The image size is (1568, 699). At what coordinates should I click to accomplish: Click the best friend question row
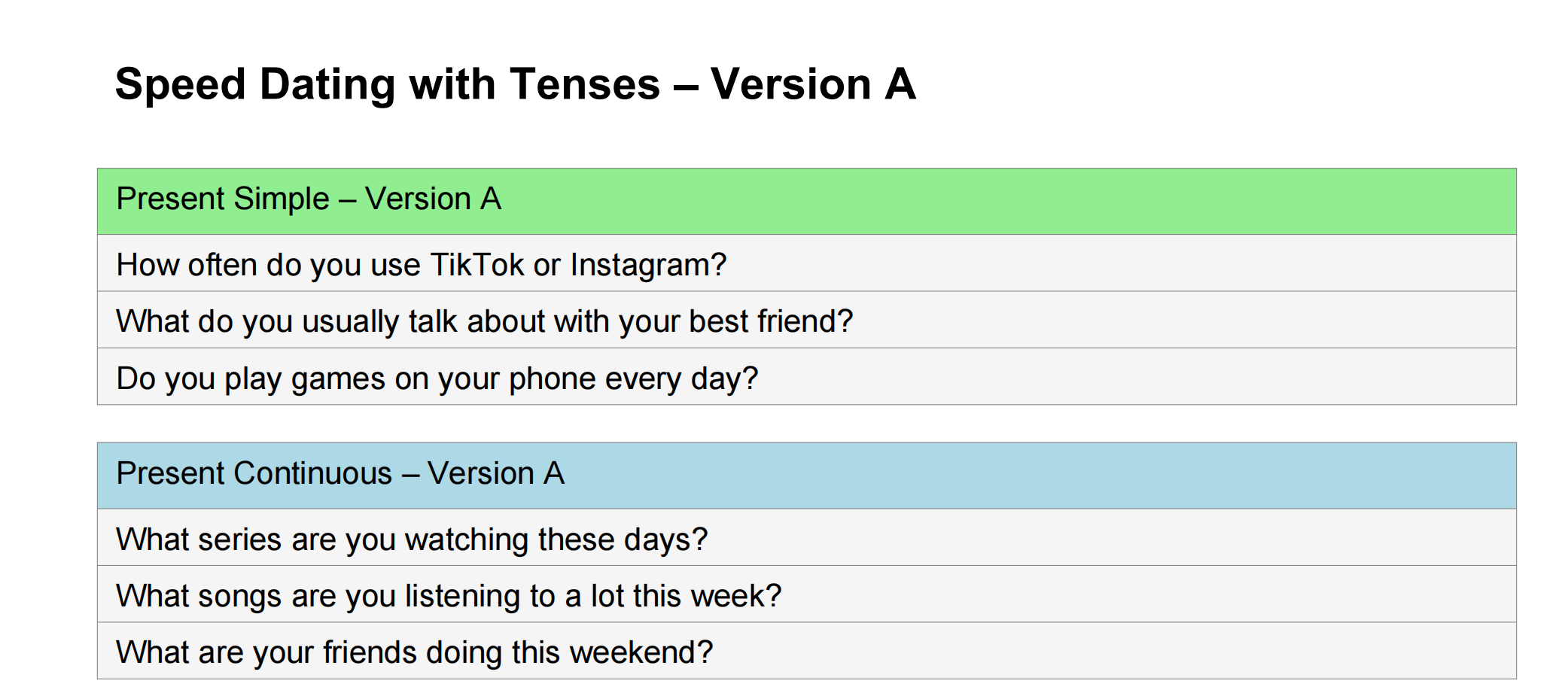coord(805,321)
